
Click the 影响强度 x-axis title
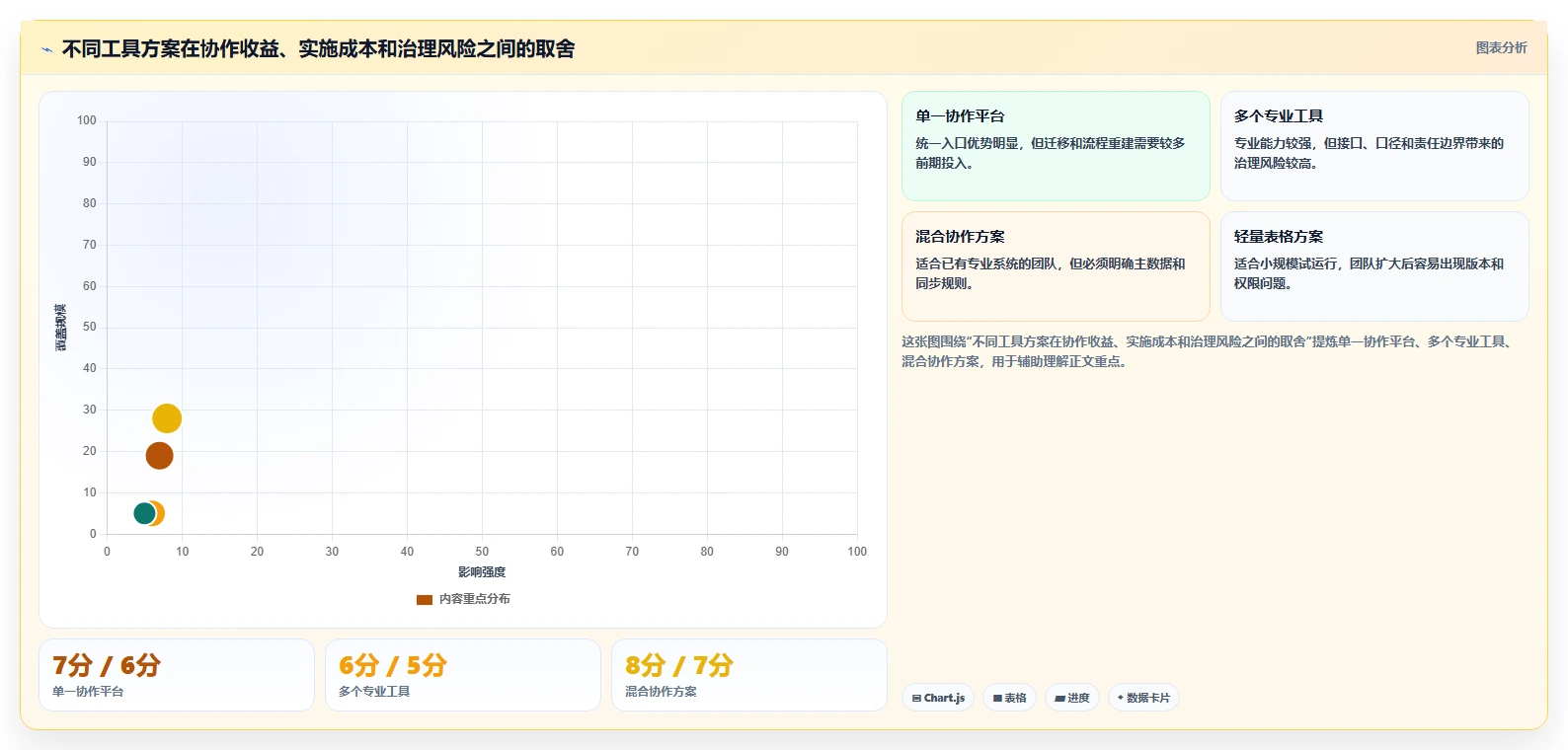point(482,572)
